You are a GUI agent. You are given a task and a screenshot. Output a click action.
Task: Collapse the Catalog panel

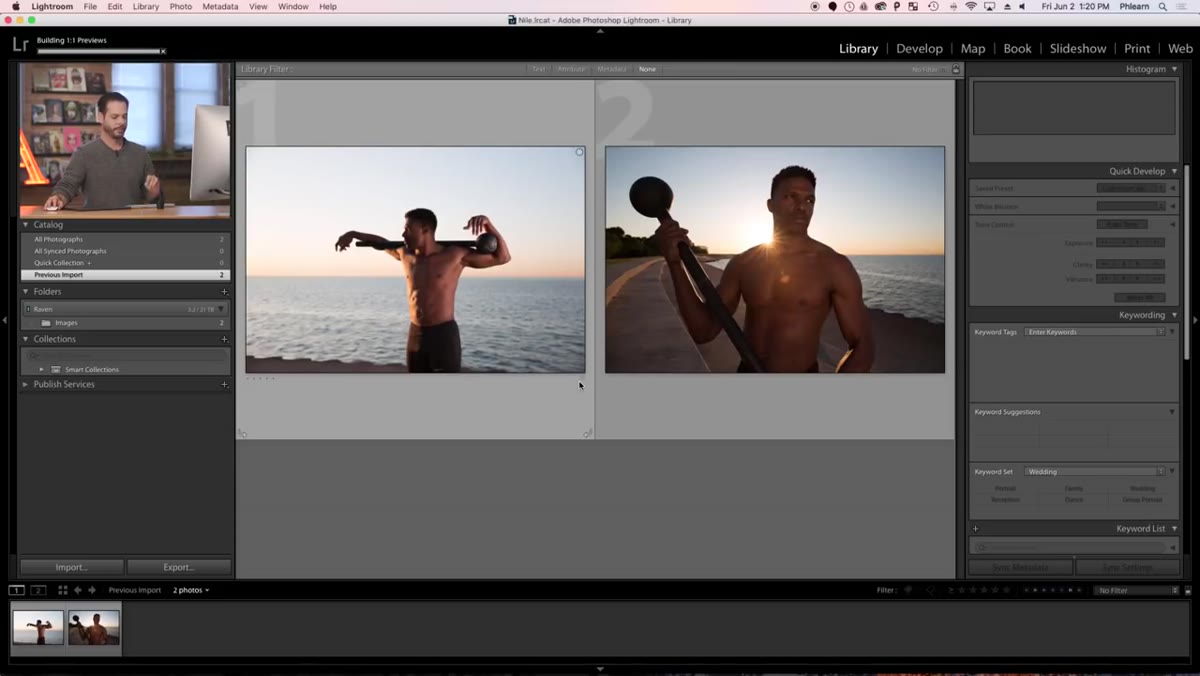26,225
